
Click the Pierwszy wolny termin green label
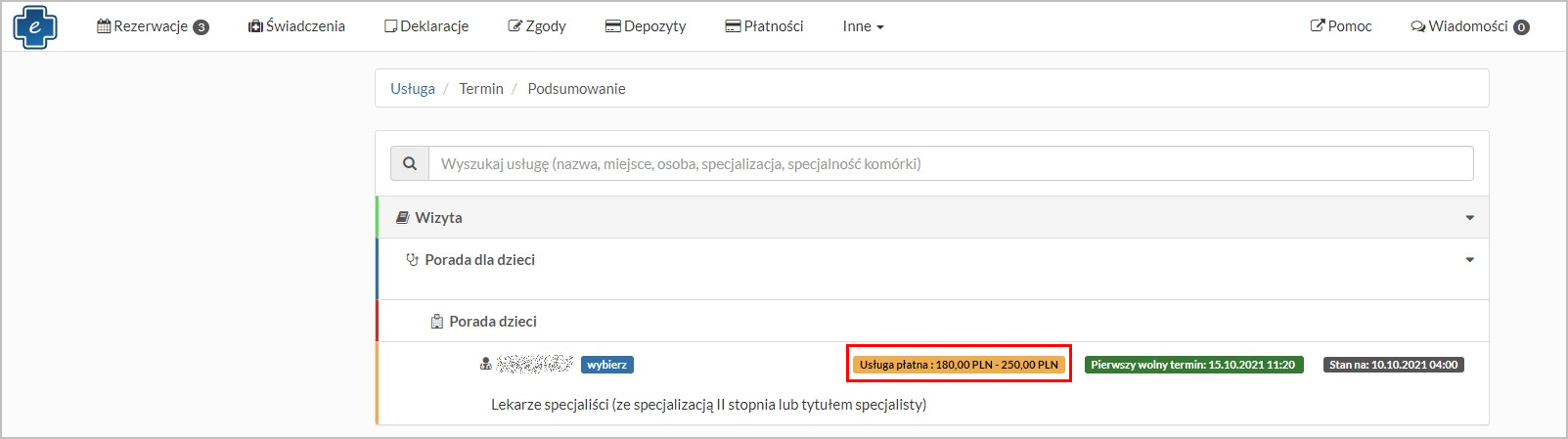(x=1193, y=365)
